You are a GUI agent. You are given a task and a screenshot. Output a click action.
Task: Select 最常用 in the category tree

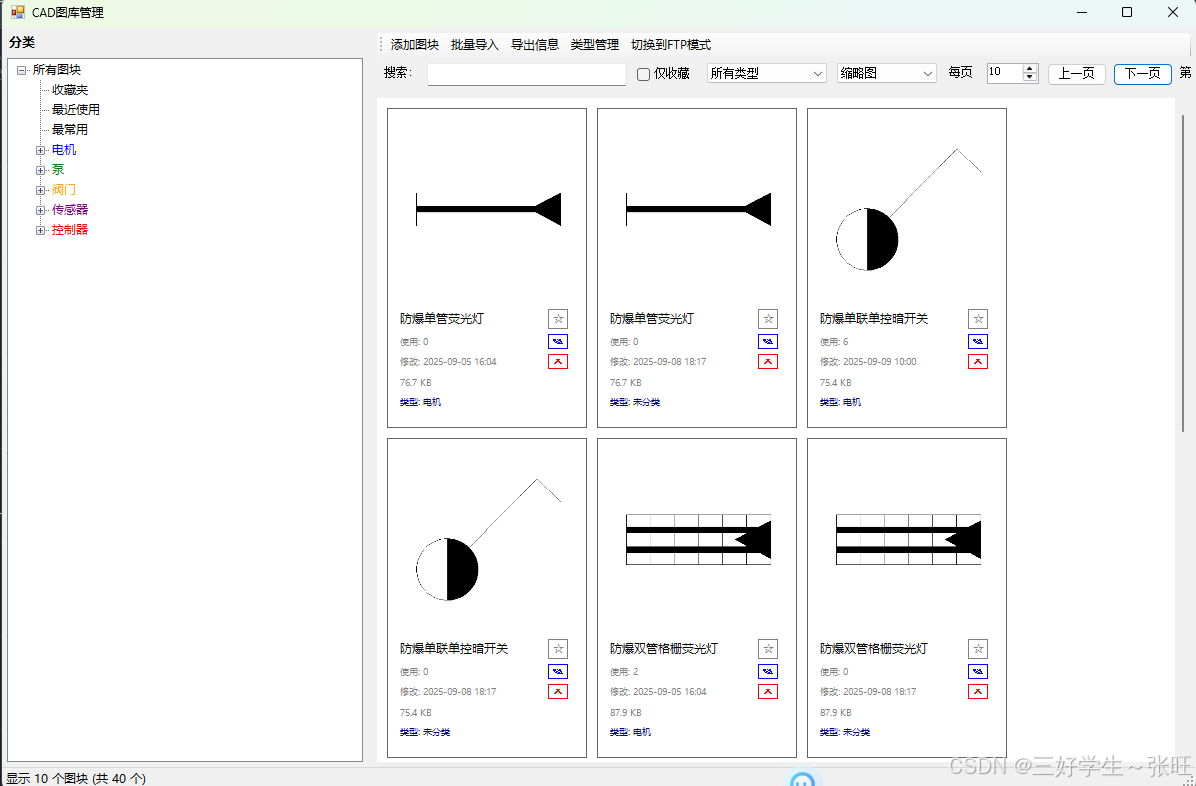coord(70,130)
